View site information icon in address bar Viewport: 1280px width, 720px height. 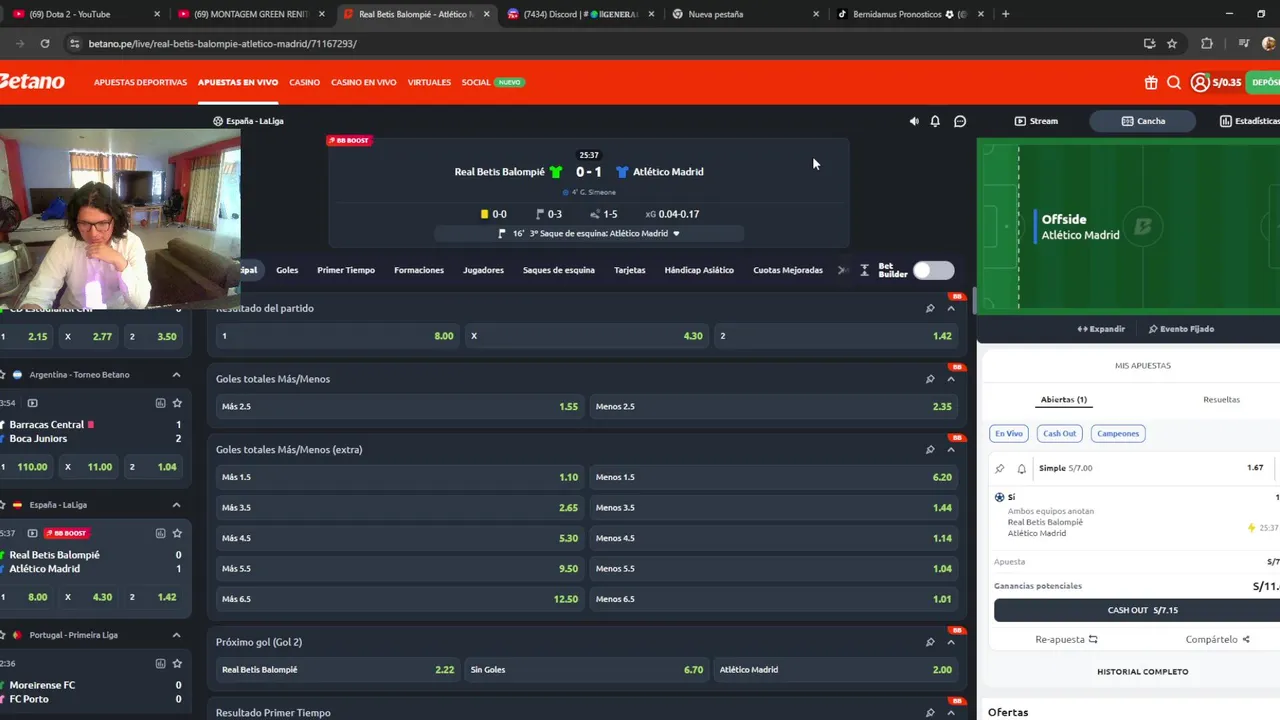click(x=74, y=44)
